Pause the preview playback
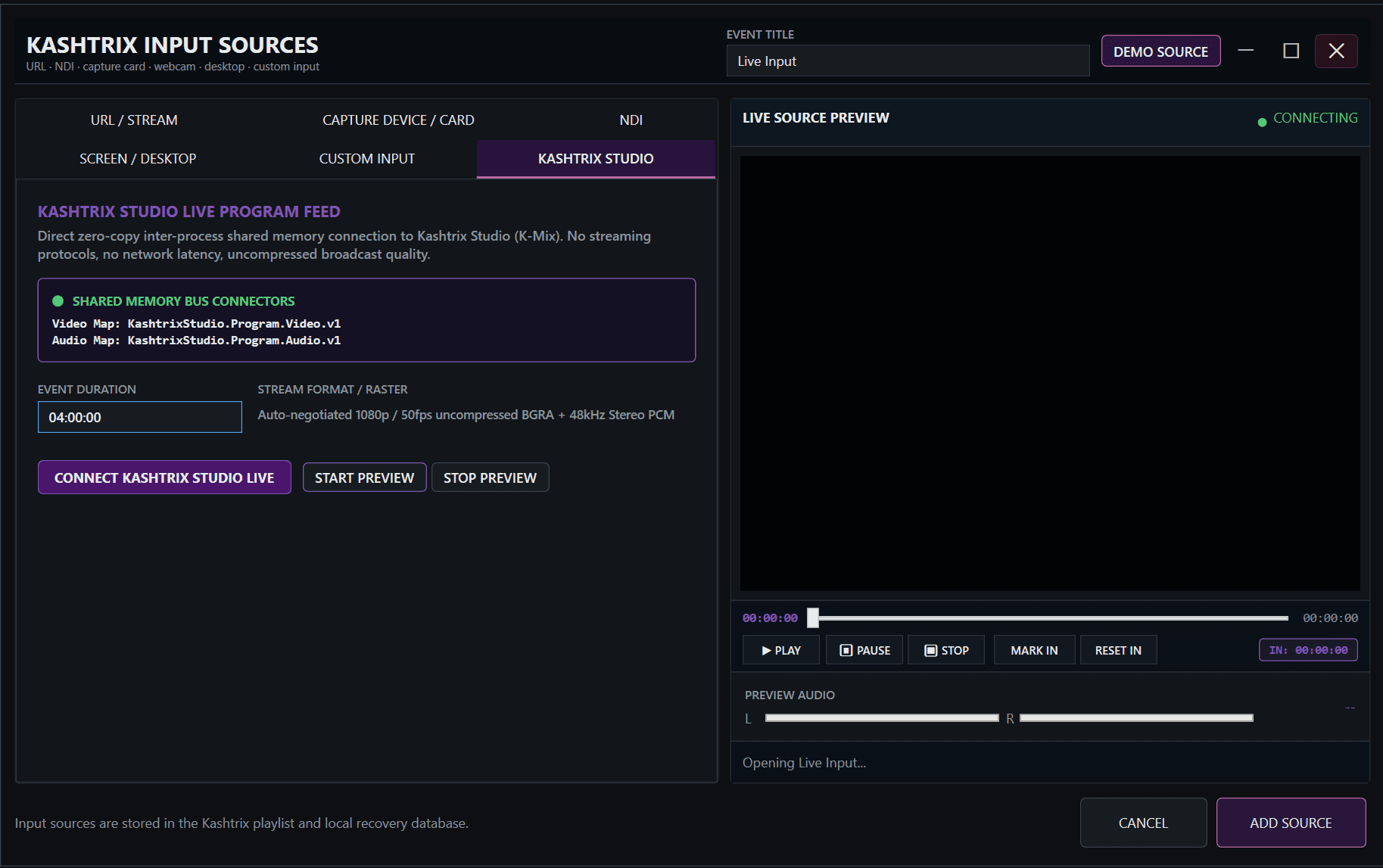The height and width of the screenshot is (868, 1383). coord(864,650)
